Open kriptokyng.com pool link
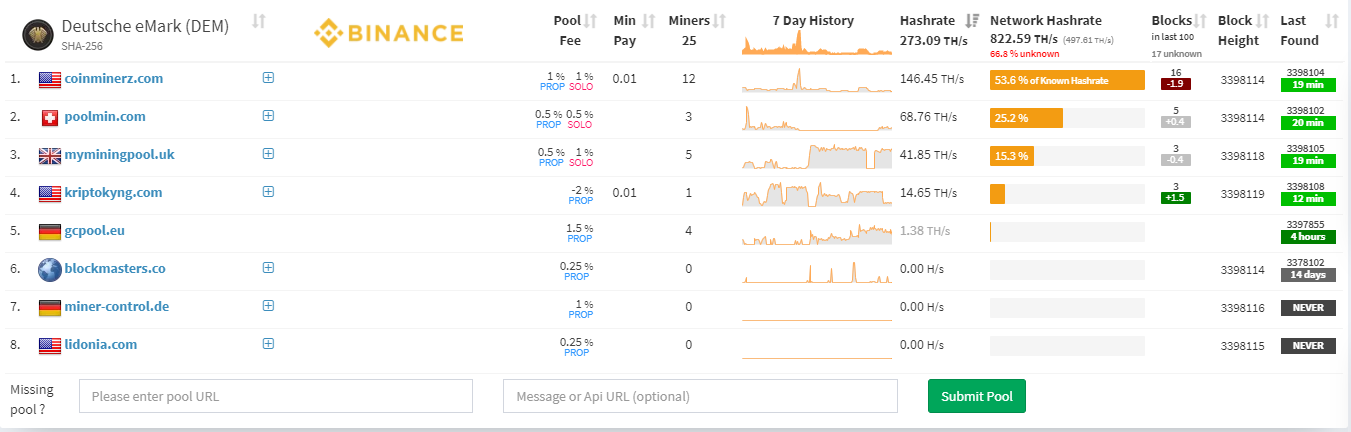1351x432 pixels. pyautogui.click(x=113, y=192)
